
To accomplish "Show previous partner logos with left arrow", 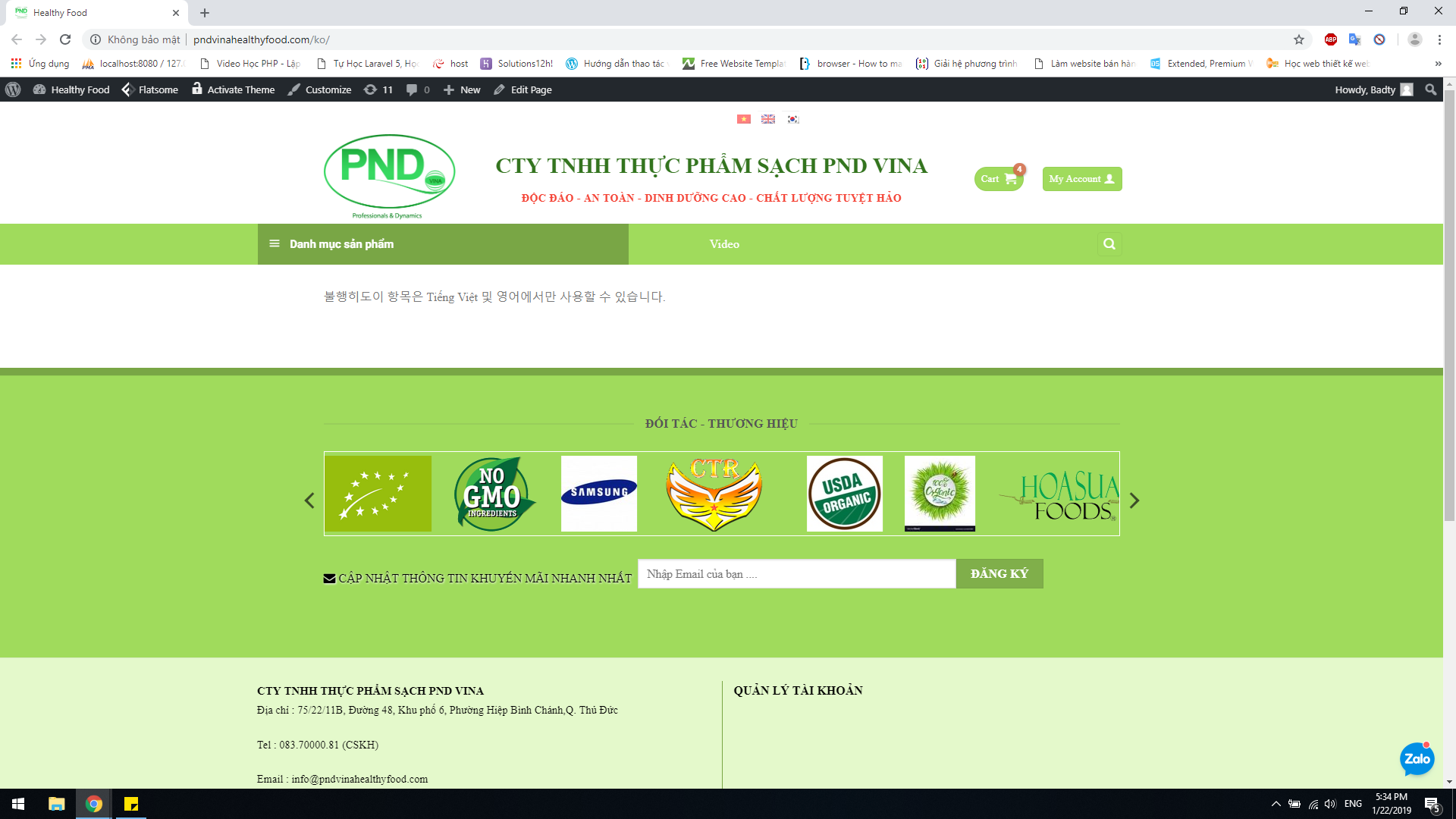I will (x=309, y=500).
